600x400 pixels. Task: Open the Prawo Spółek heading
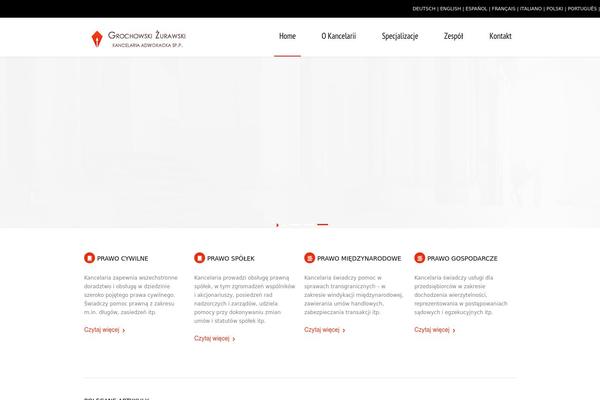click(x=231, y=258)
